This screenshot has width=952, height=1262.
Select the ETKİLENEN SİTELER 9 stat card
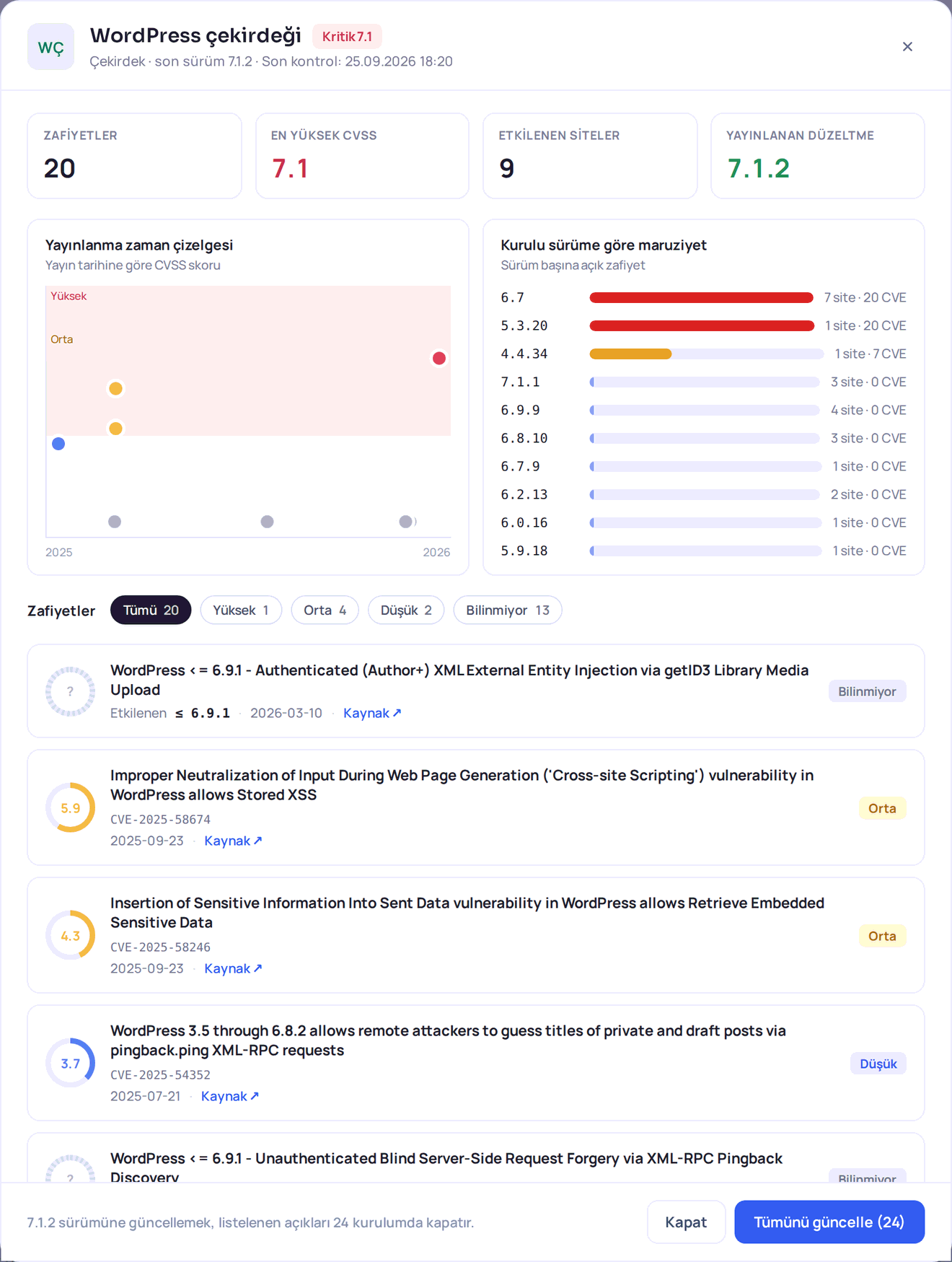590,156
